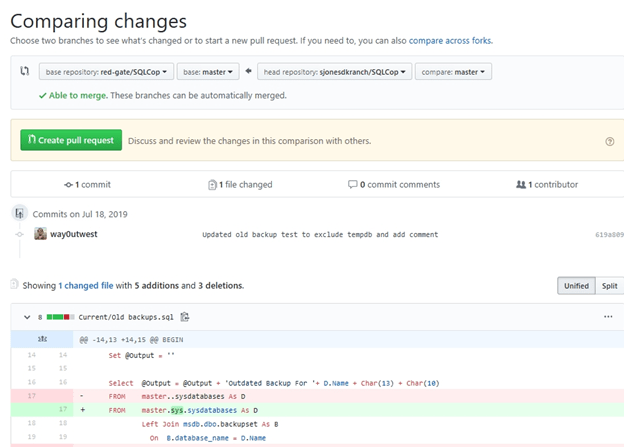Select the 1 commit tab

coord(87,185)
